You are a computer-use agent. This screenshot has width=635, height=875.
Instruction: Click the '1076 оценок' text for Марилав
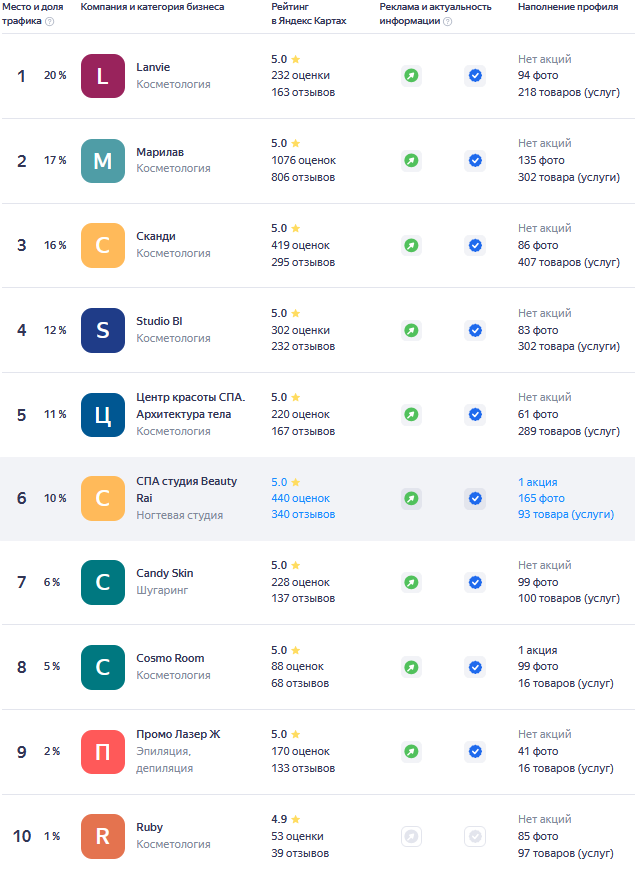tap(304, 161)
